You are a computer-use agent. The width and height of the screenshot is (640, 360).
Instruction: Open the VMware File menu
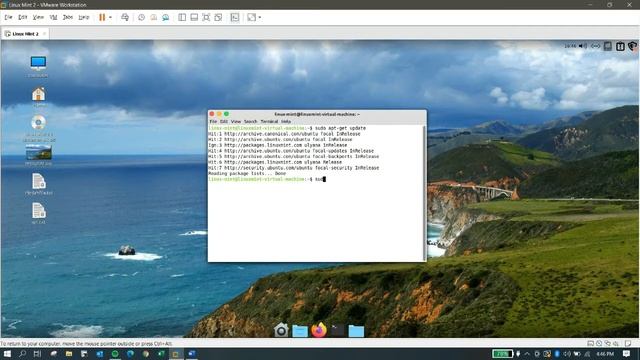(x=8, y=17)
